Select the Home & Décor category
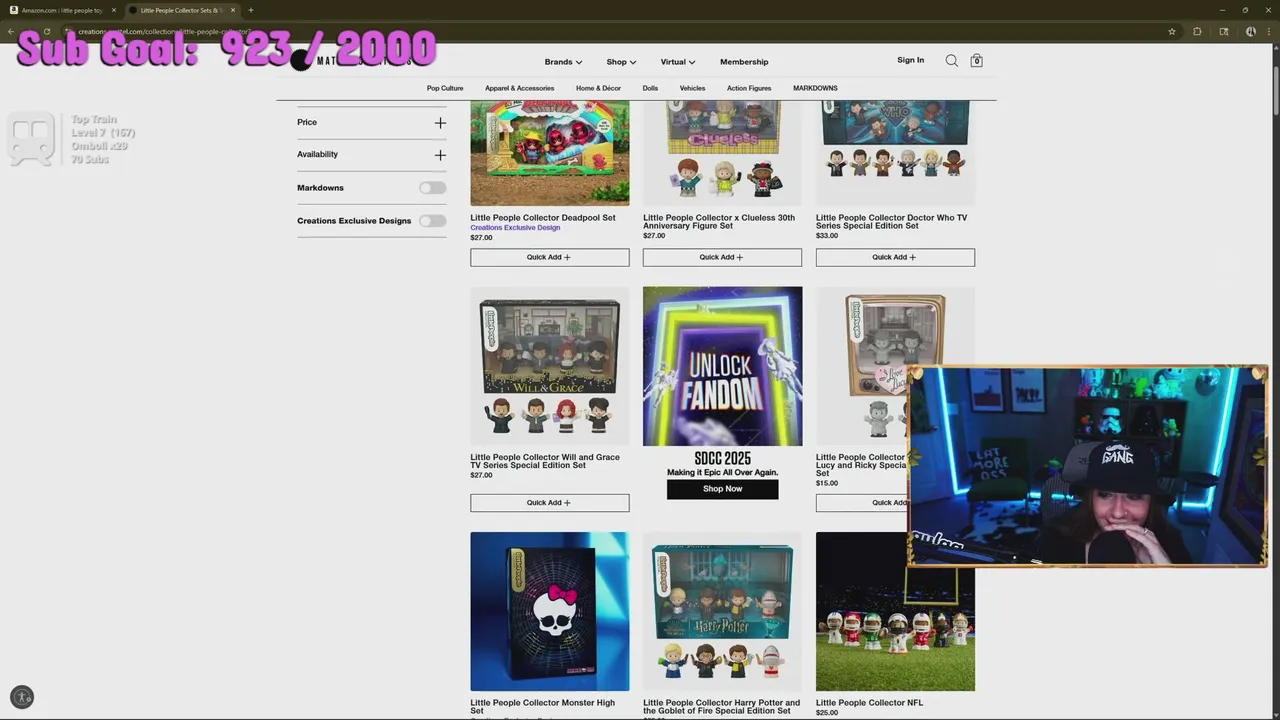The width and height of the screenshot is (1280, 720). pyautogui.click(x=598, y=88)
